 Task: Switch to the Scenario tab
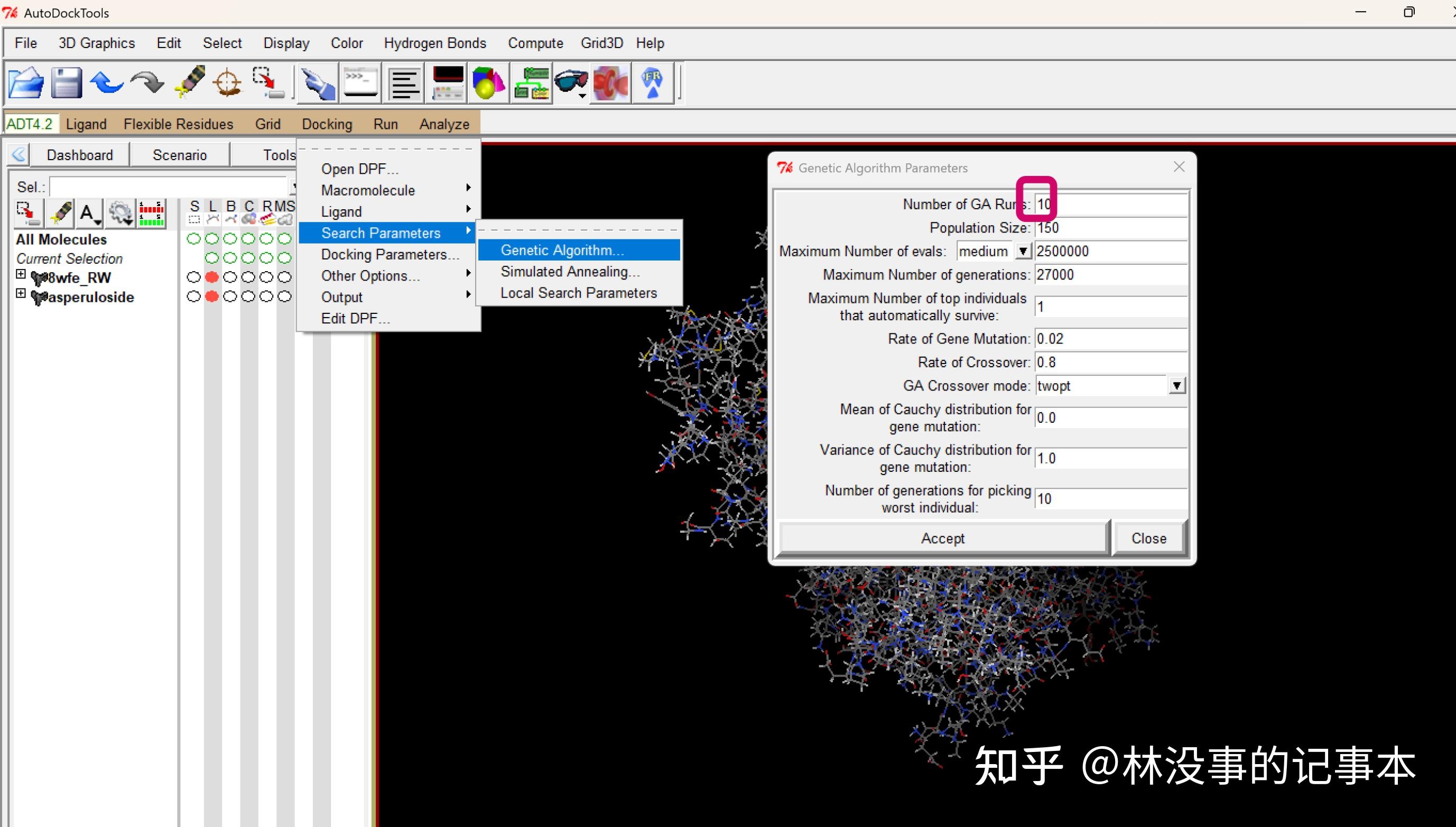click(x=180, y=155)
